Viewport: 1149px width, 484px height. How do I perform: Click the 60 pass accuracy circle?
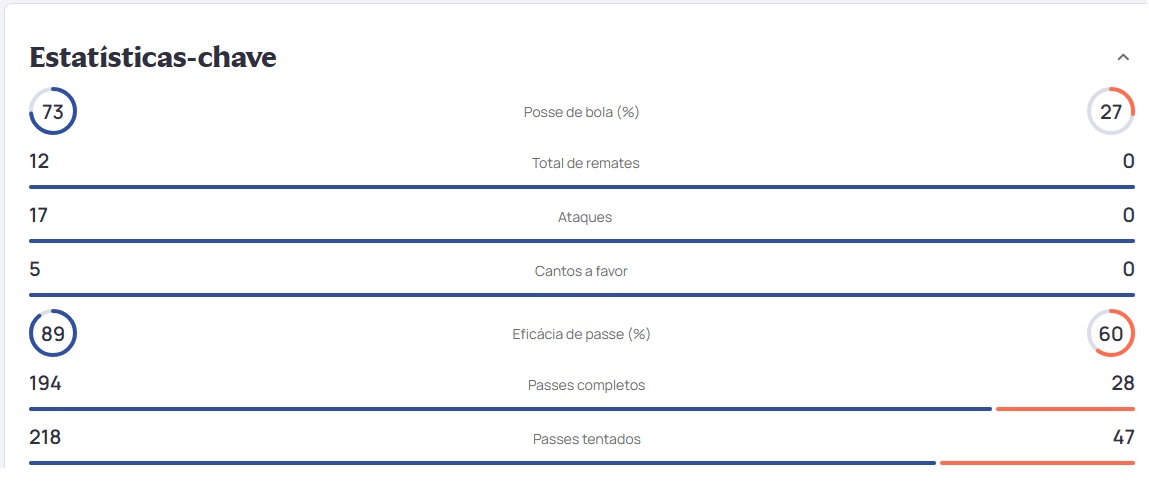(1111, 333)
